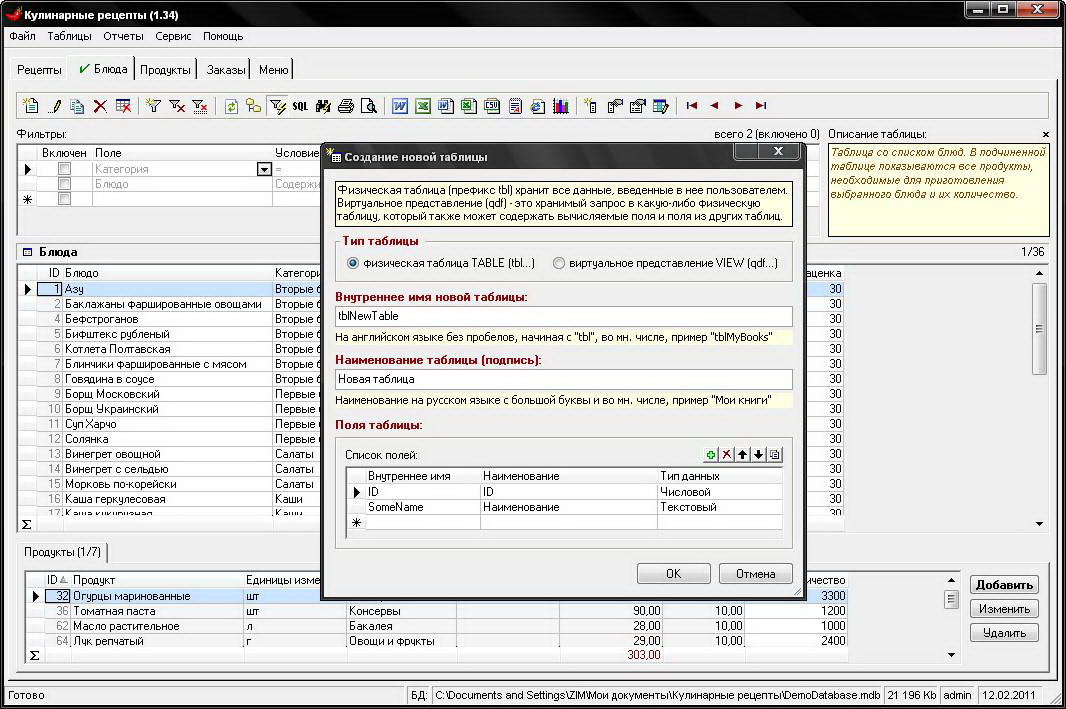Choose the virtual view VIEW (qdf...) option
The width and height of the screenshot is (1066, 709).
pos(559,263)
